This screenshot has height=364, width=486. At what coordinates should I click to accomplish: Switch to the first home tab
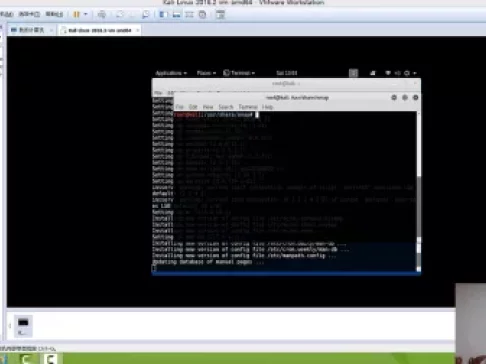31,30
